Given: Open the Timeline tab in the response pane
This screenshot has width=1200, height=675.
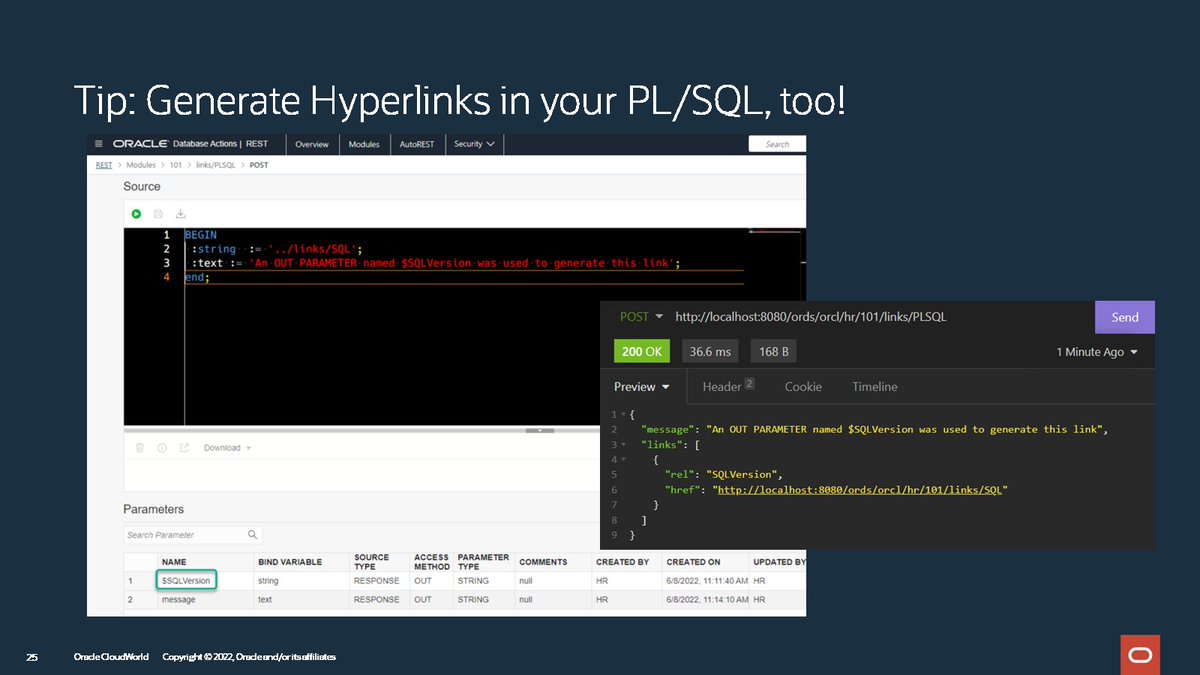Looking at the screenshot, I should pyautogui.click(x=875, y=387).
